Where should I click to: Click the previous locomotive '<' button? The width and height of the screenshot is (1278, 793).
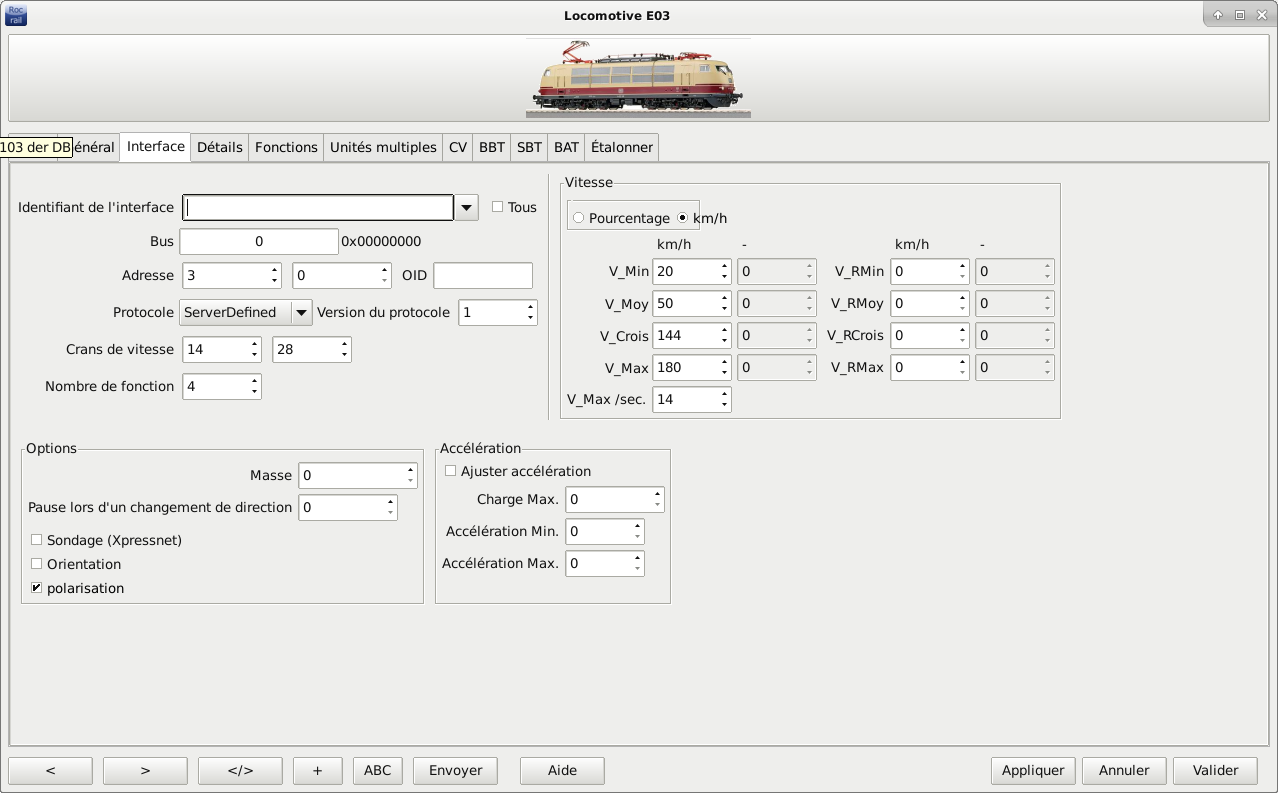coord(50,770)
